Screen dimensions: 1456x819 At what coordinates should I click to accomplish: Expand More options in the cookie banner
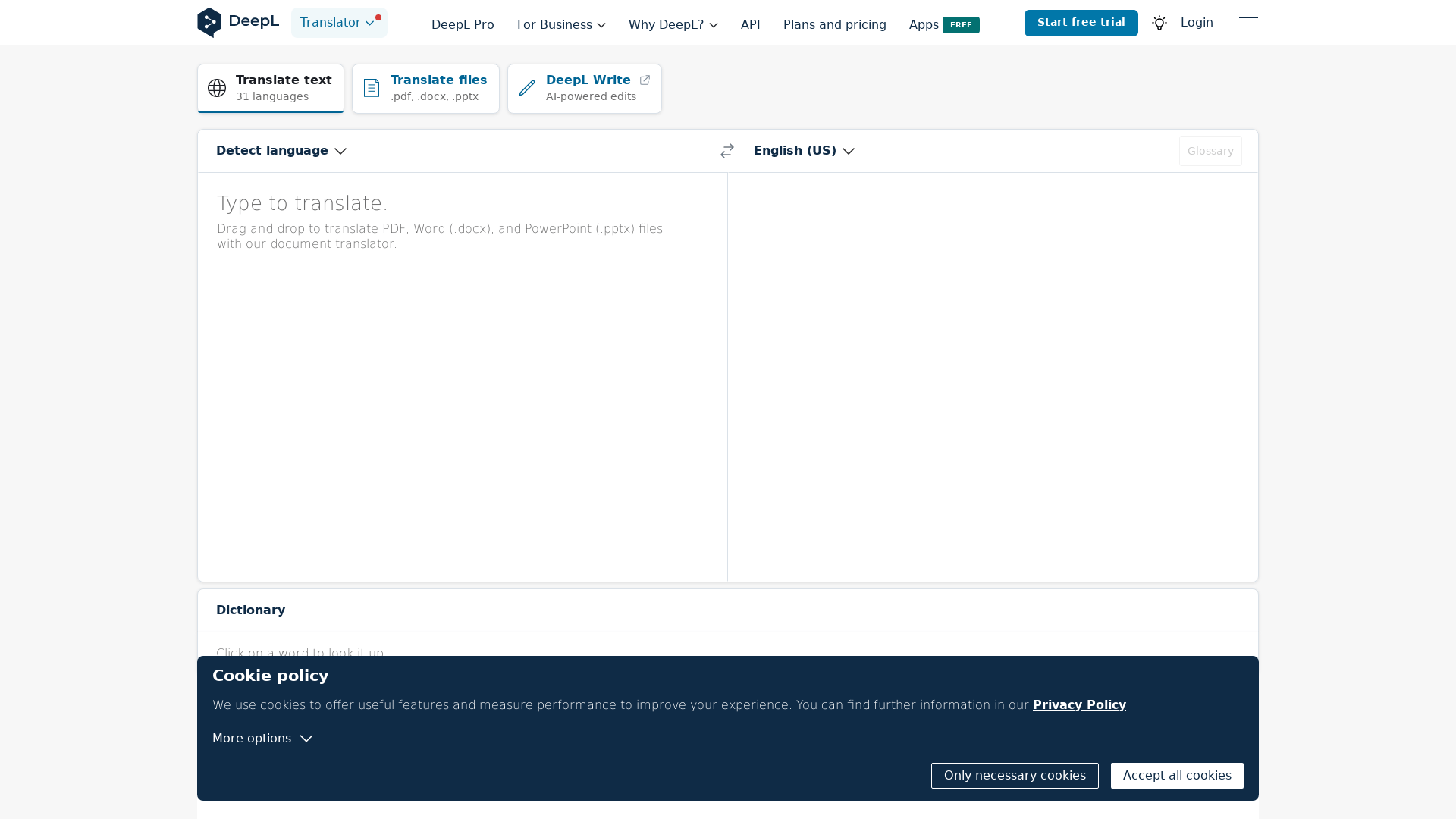point(262,738)
